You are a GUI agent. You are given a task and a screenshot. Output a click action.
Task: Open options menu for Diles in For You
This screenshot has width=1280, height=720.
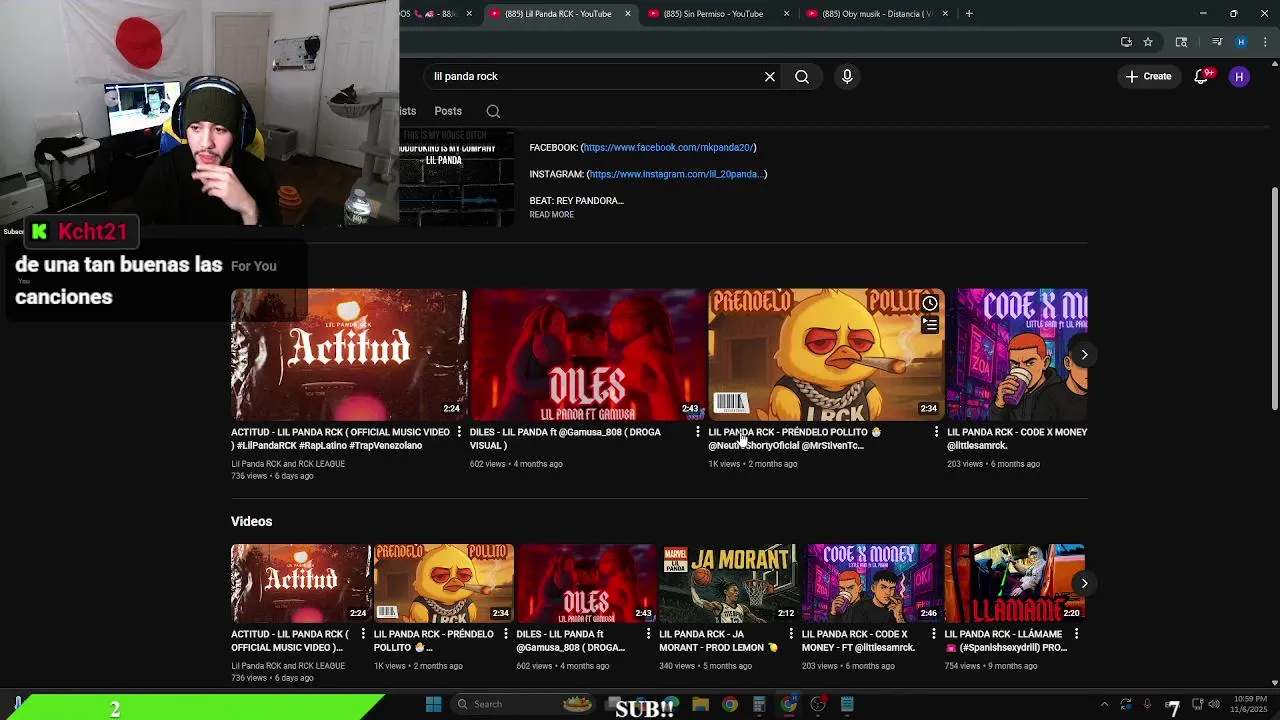pyautogui.click(x=698, y=432)
